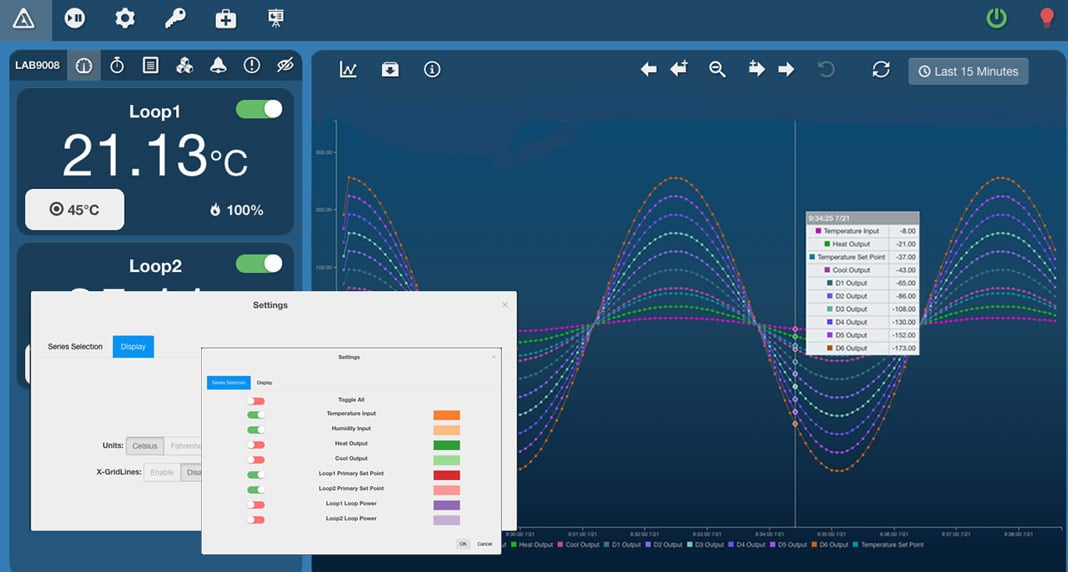Click the play/pause control icon
Image resolution: width=1068 pixels, height=572 pixels.
(x=75, y=18)
